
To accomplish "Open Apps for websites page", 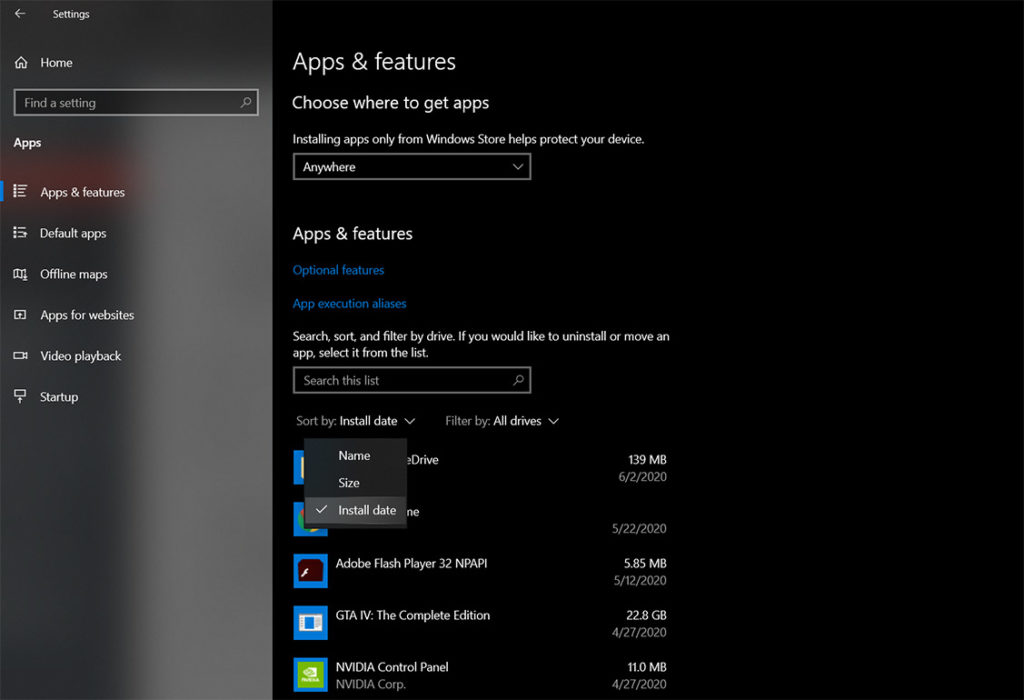I will pyautogui.click(x=87, y=315).
